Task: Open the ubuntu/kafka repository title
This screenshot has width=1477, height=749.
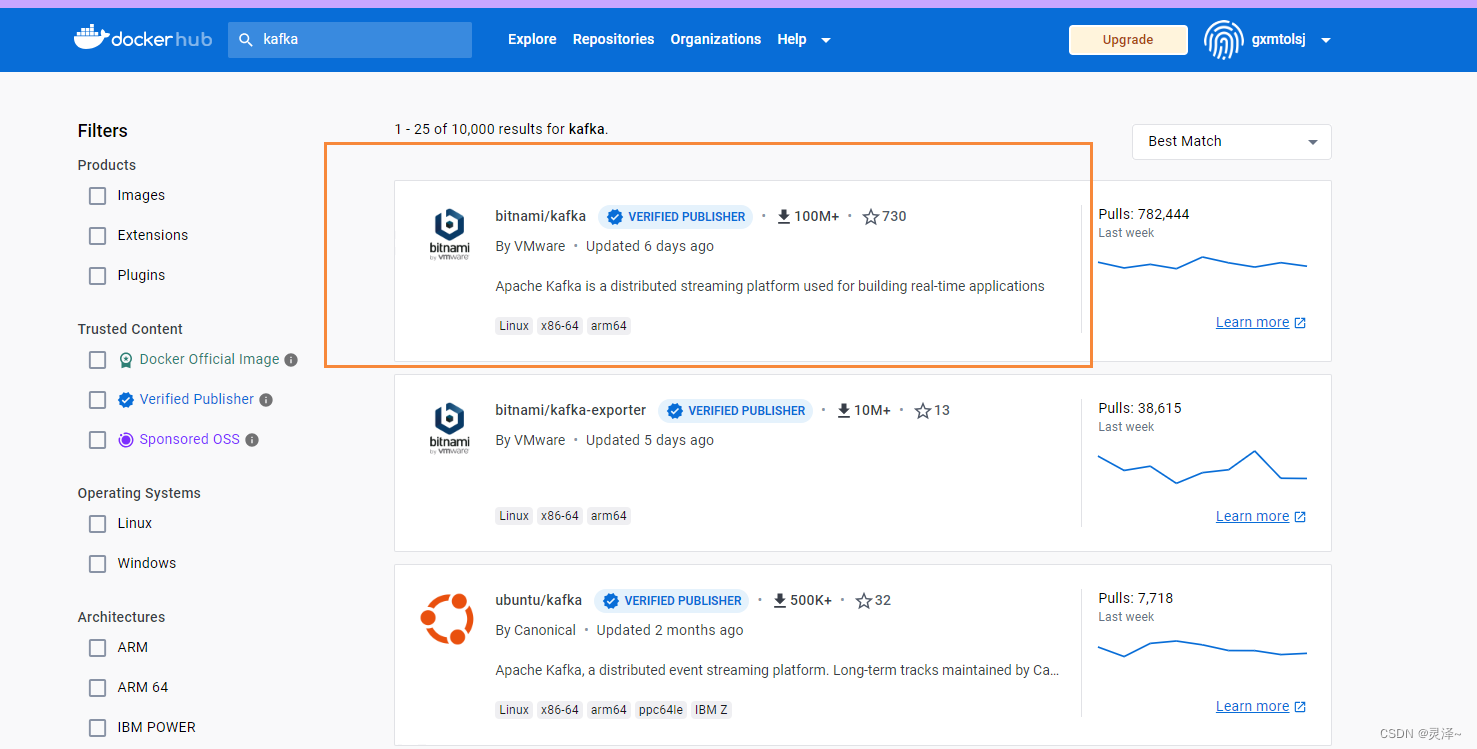Action: point(539,601)
